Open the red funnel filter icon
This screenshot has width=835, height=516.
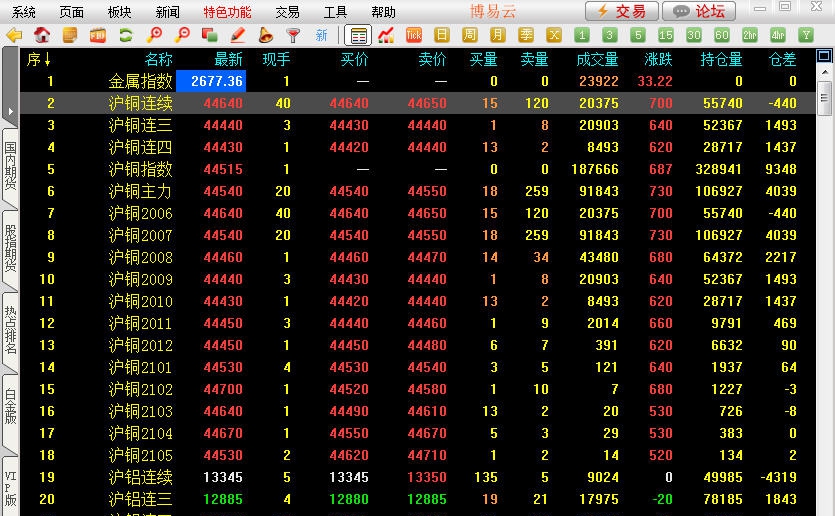[x=293, y=36]
